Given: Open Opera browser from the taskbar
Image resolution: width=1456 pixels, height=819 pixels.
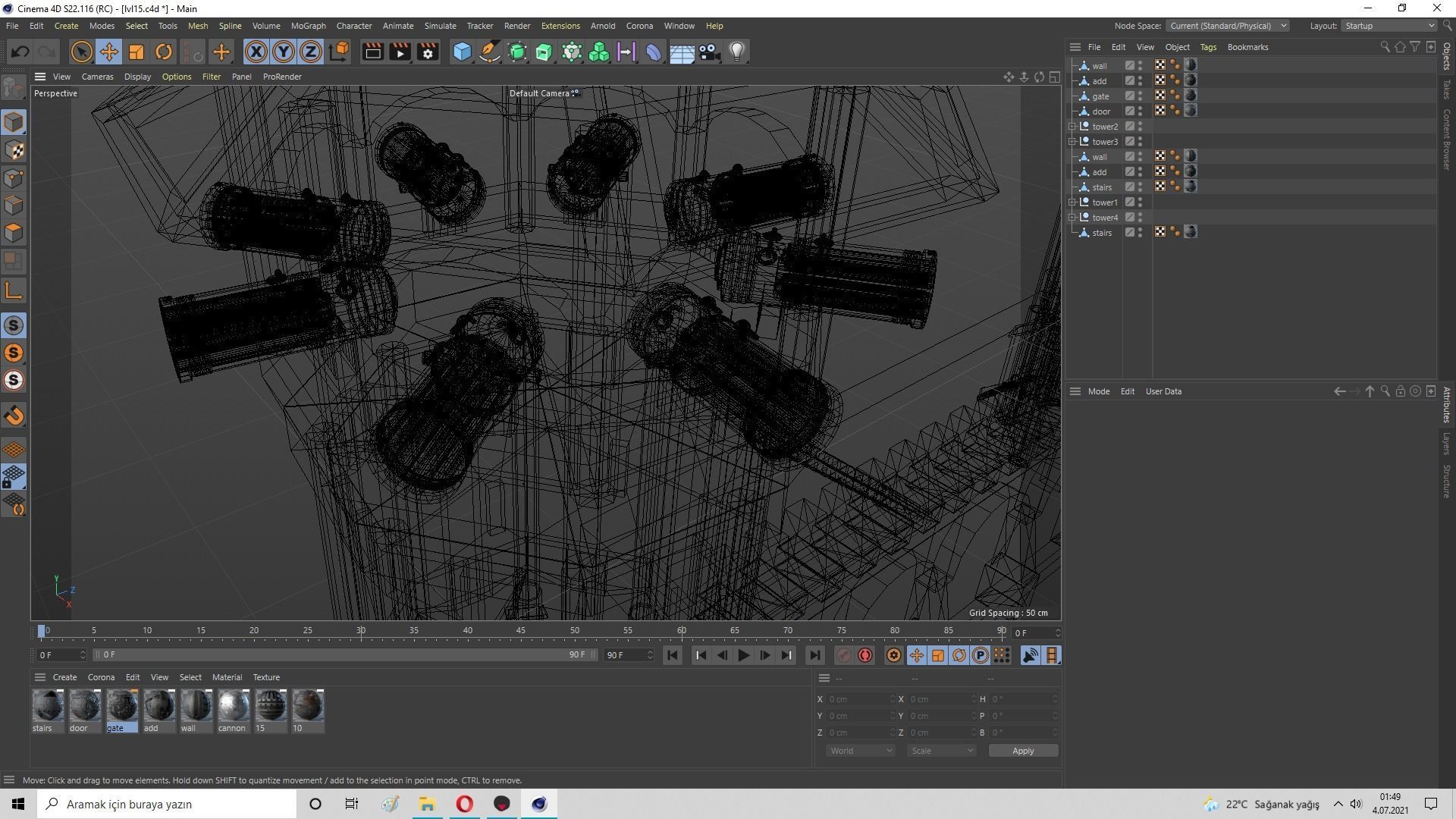Looking at the screenshot, I should (x=464, y=804).
